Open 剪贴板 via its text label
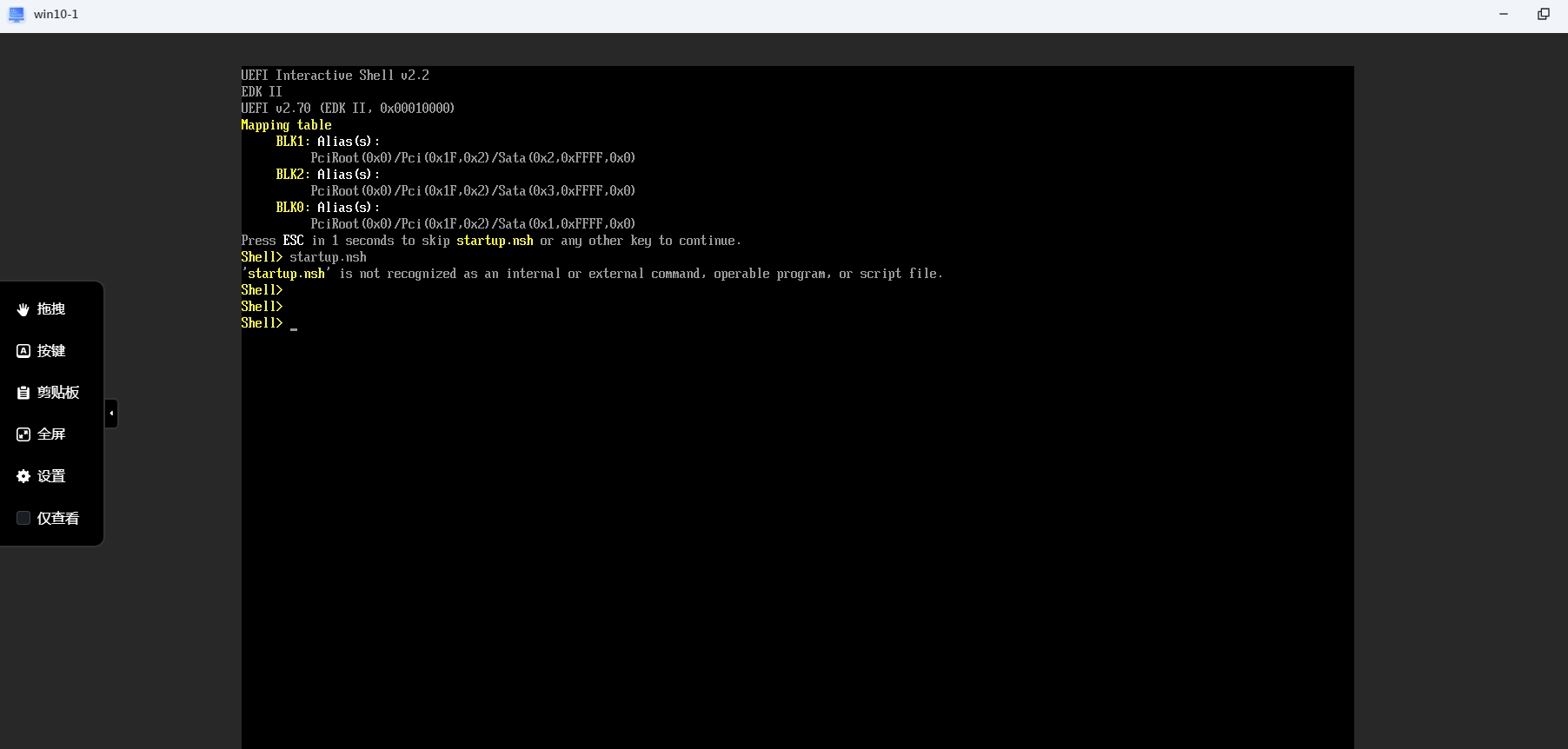The height and width of the screenshot is (749, 1568). pos(58,393)
